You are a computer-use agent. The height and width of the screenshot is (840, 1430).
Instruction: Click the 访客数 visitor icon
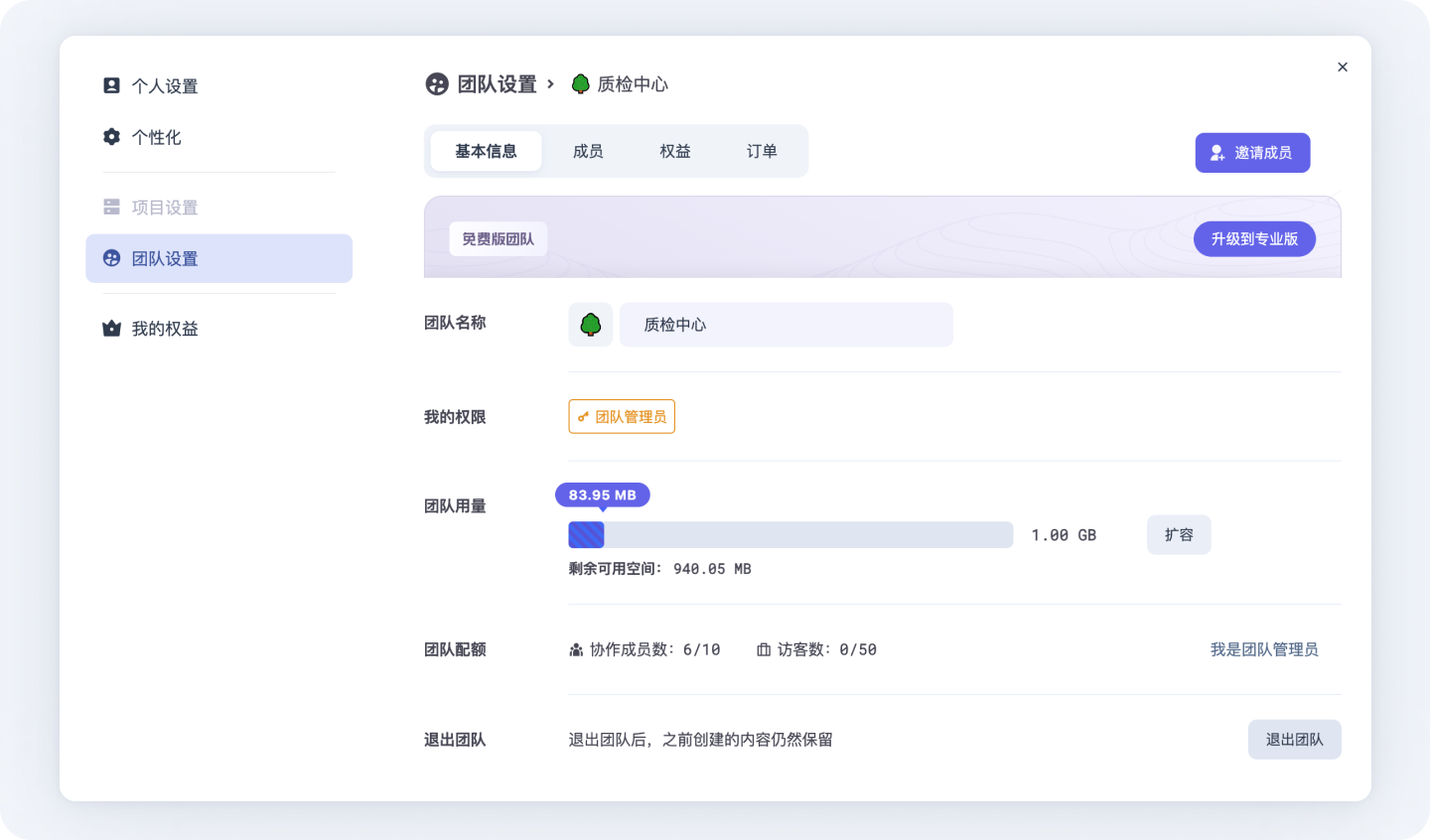[764, 650]
